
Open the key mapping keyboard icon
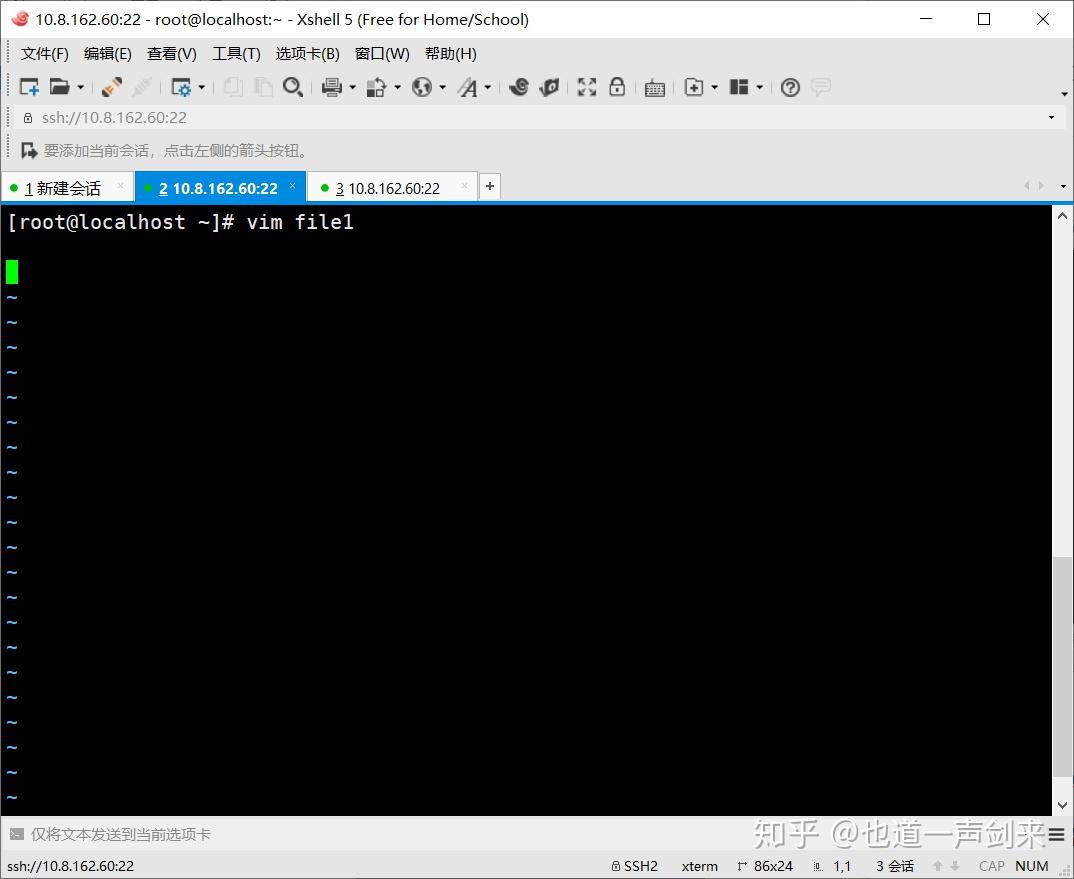pyautogui.click(x=655, y=88)
